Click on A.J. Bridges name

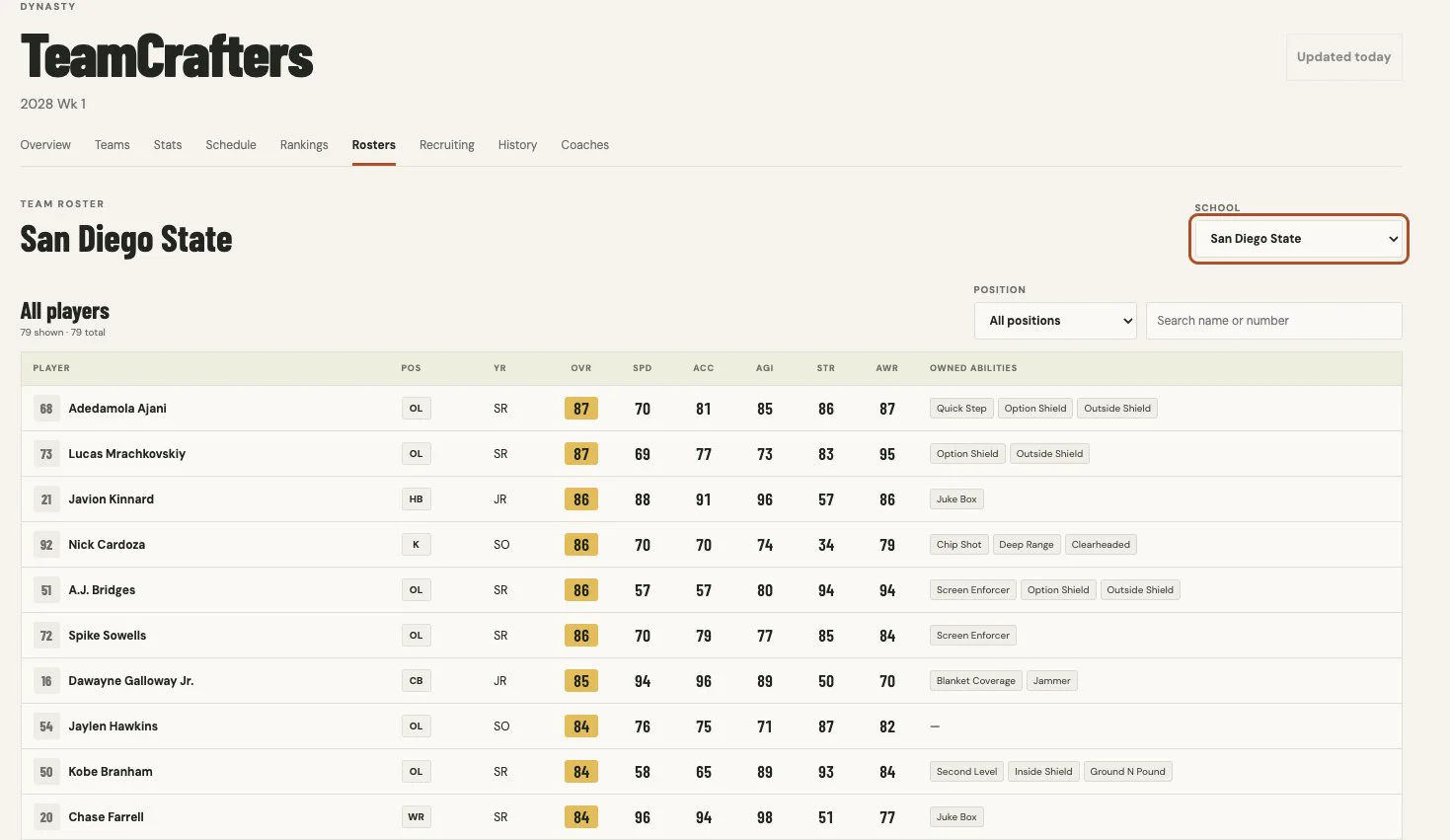click(102, 590)
